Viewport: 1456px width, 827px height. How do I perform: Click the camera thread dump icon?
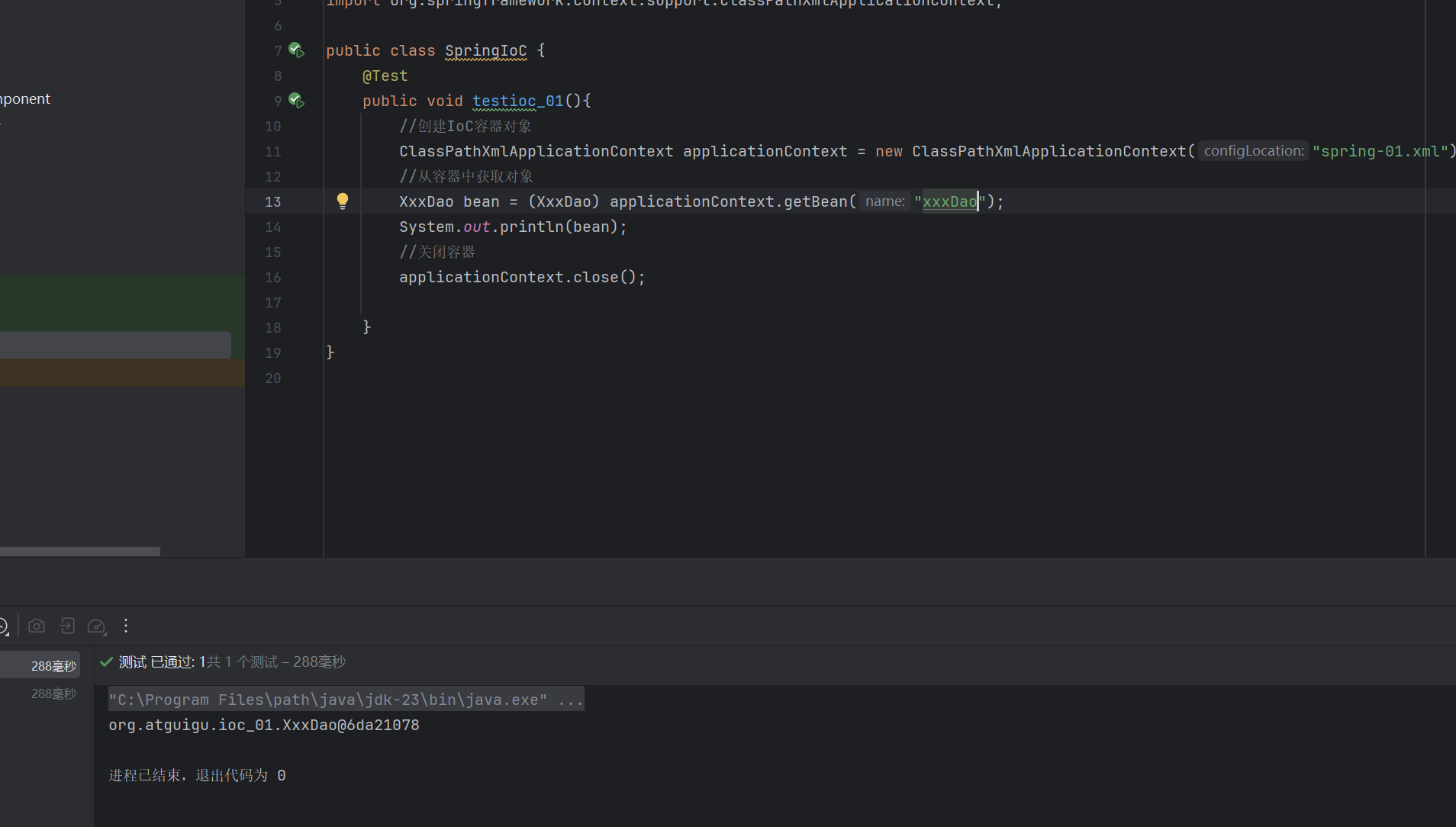[37, 626]
